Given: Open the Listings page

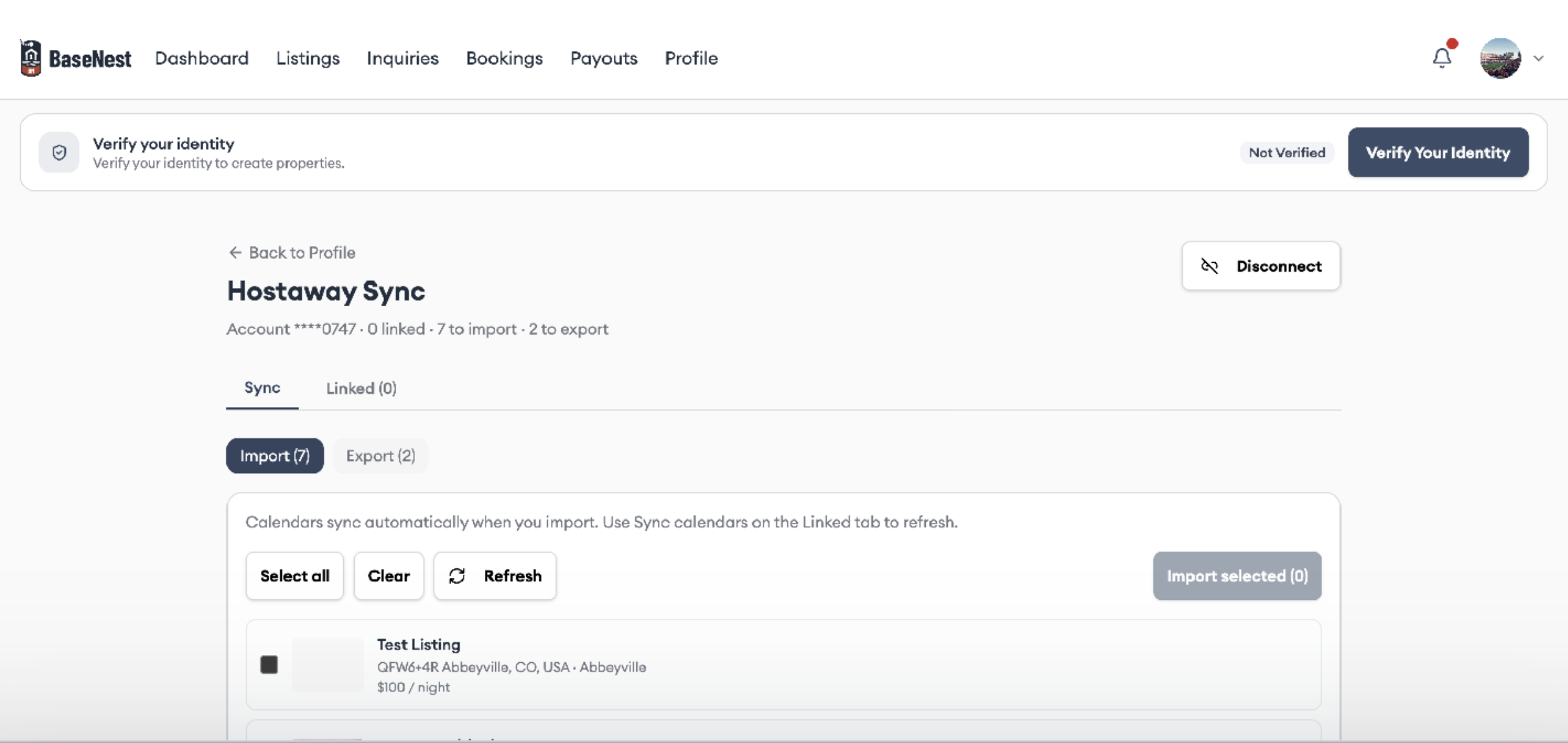Looking at the screenshot, I should pos(308,58).
